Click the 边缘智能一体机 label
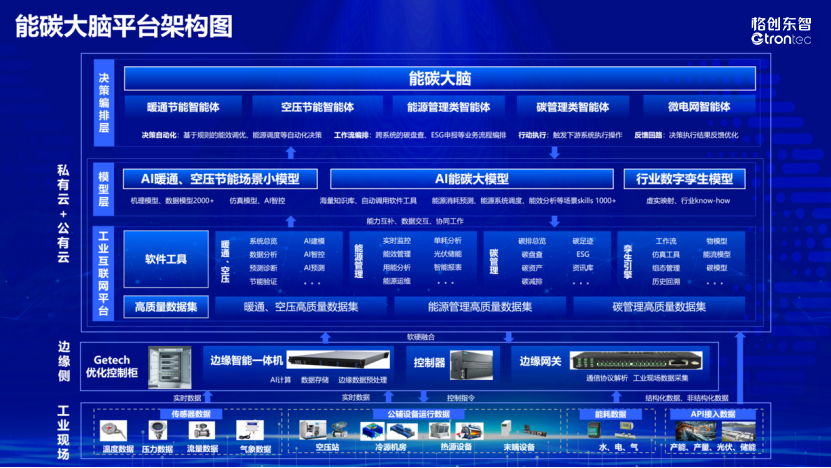Screen dimensions: 831x468 pyautogui.click(x=246, y=360)
